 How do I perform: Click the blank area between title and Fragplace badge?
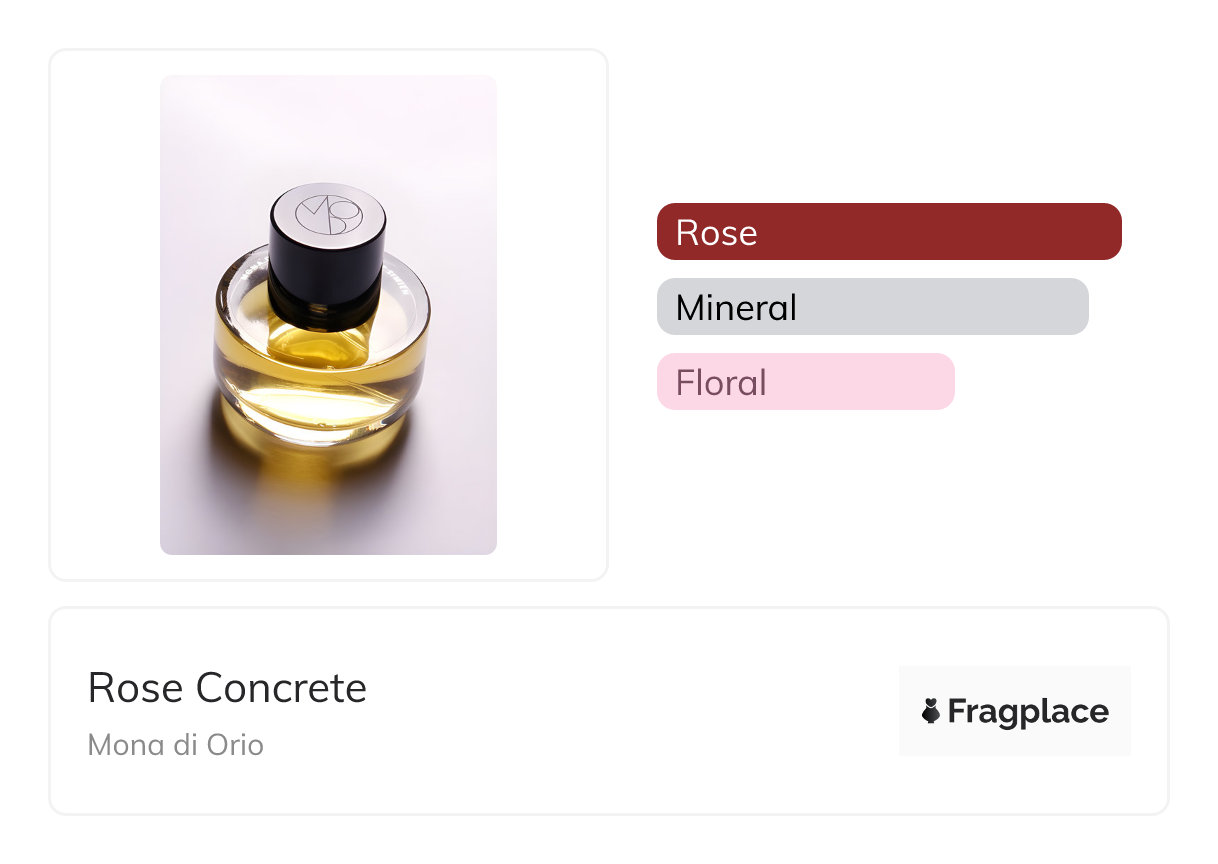click(630, 711)
